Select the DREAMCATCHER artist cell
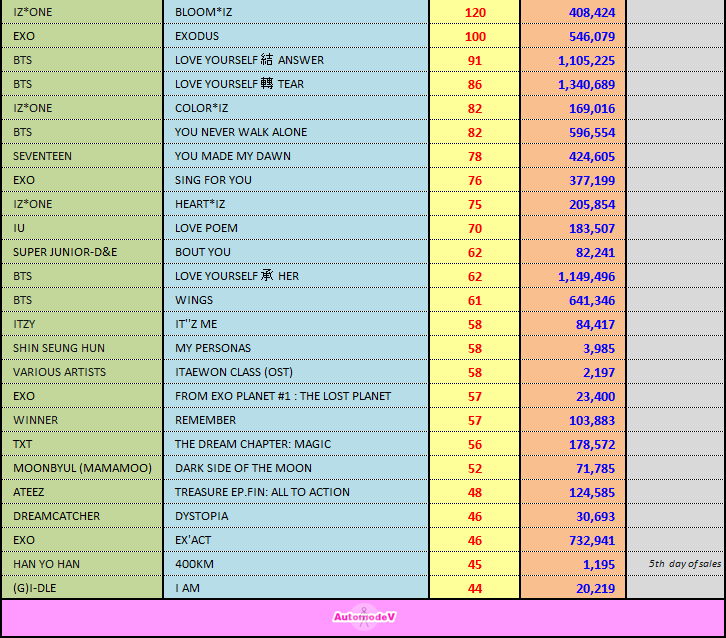 tap(82, 516)
